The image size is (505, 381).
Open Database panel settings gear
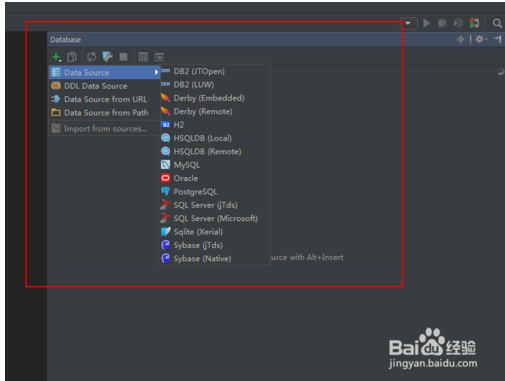point(481,39)
